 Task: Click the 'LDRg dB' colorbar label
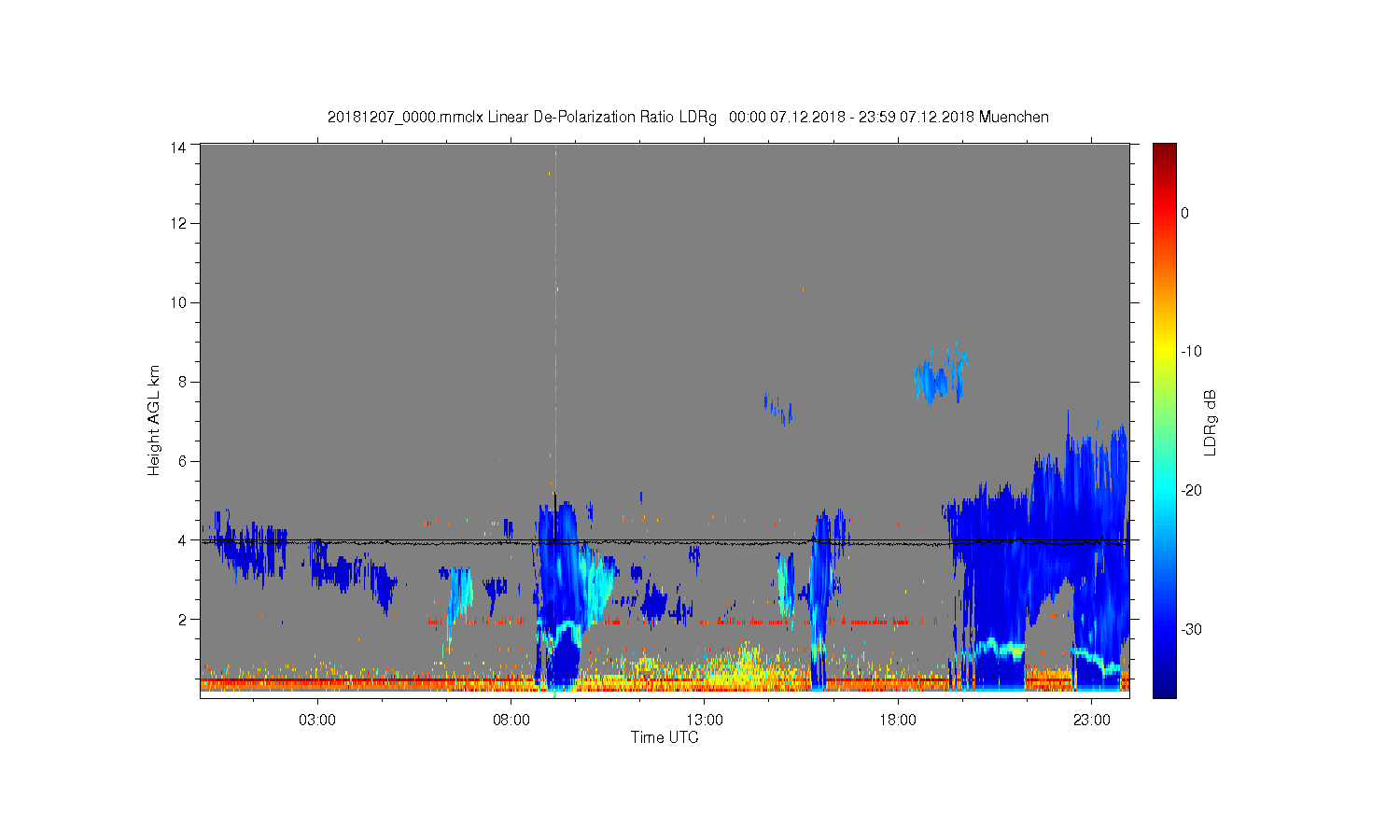1210,422
